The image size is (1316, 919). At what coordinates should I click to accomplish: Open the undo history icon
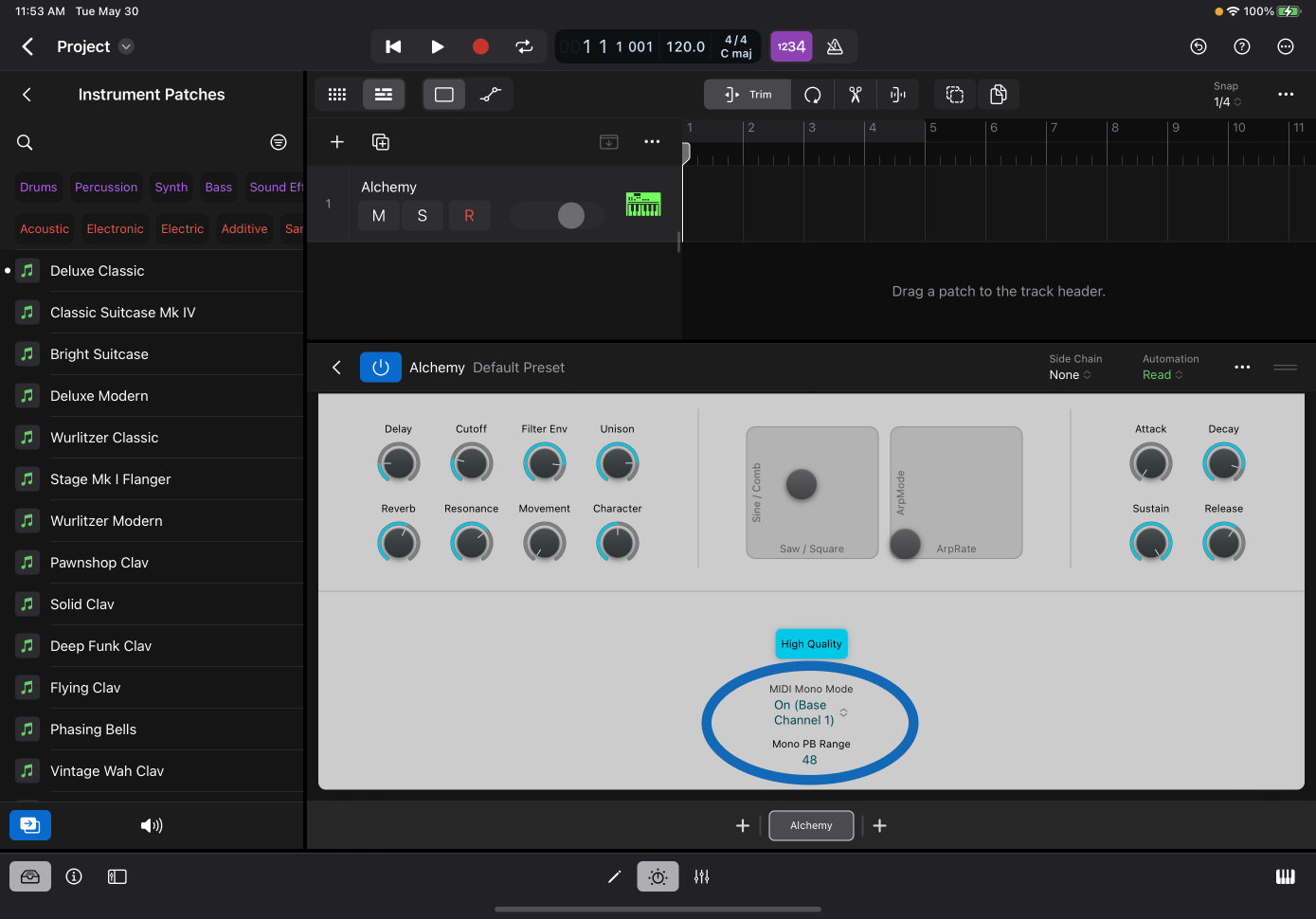(x=1199, y=46)
